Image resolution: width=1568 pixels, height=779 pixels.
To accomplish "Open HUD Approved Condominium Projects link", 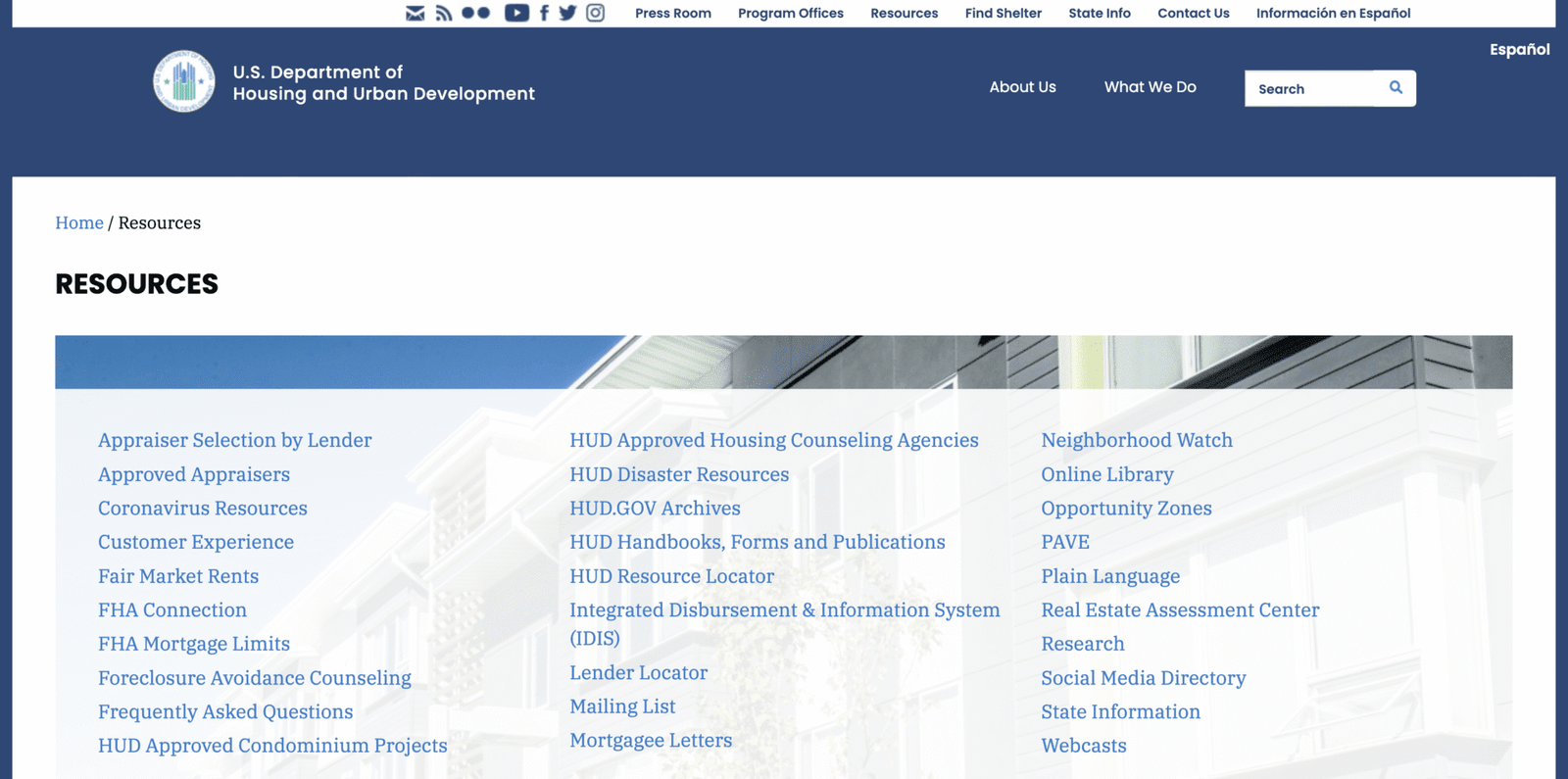I will pos(272,746).
